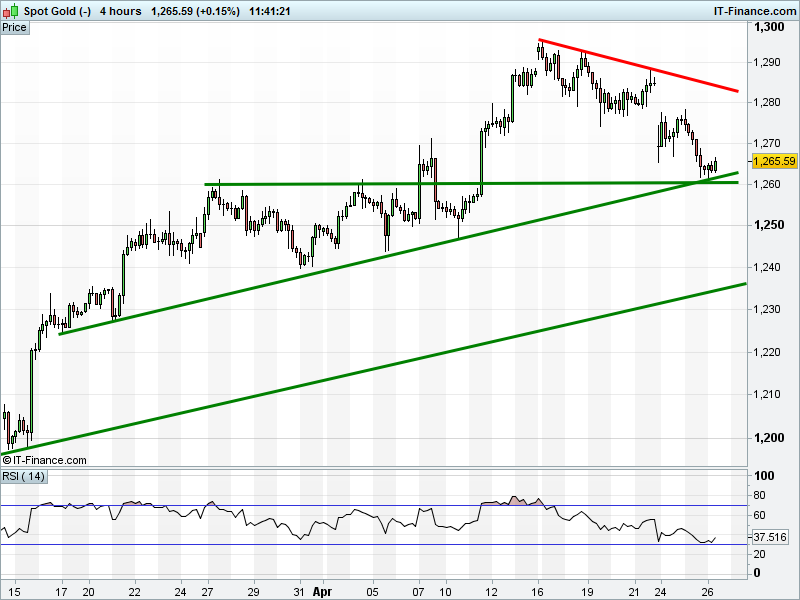
Task: Click the RSI axis 60 label
Action: pyautogui.click(x=759, y=515)
